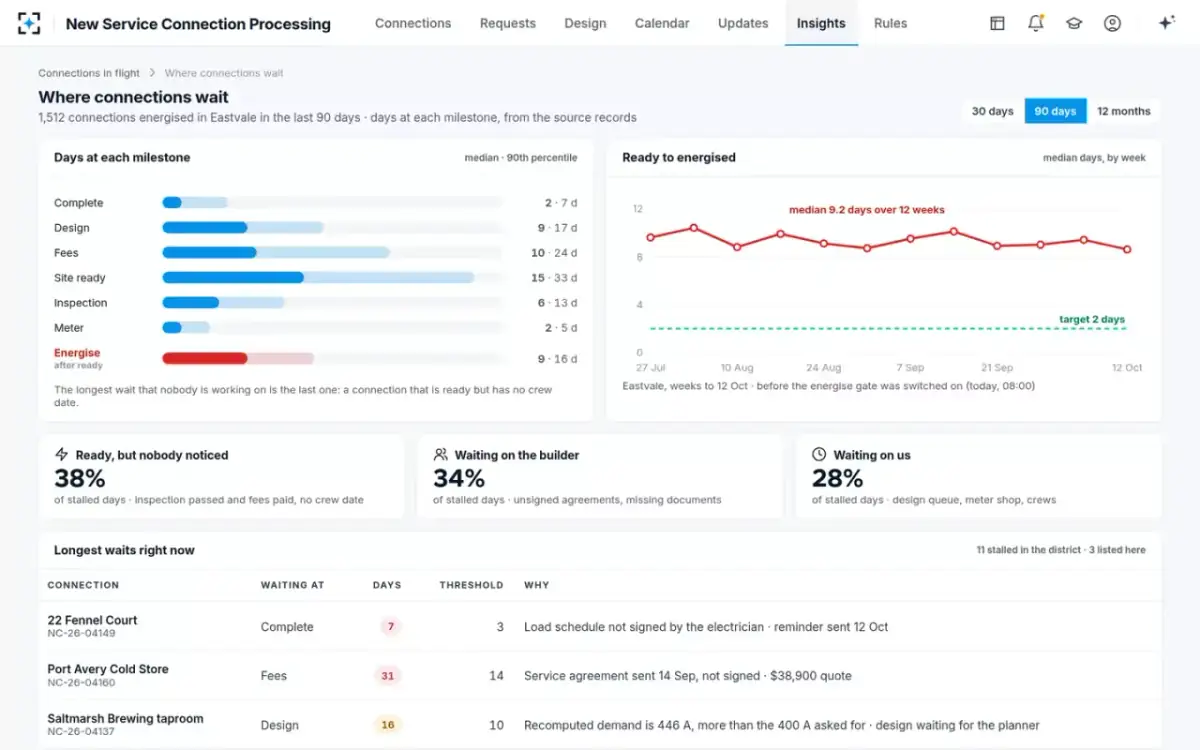Open the 22 Fennel Court connection

(x=92, y=620)
